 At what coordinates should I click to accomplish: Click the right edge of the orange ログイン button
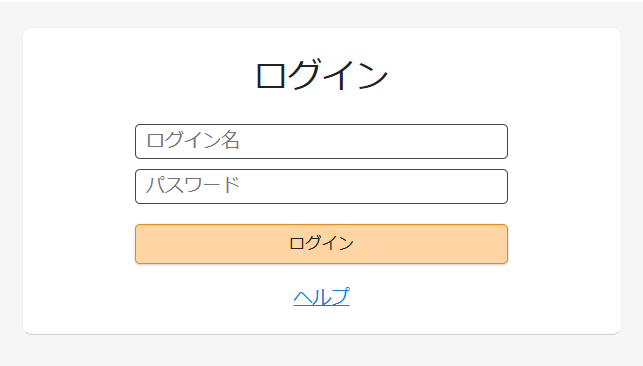[501, 244]
